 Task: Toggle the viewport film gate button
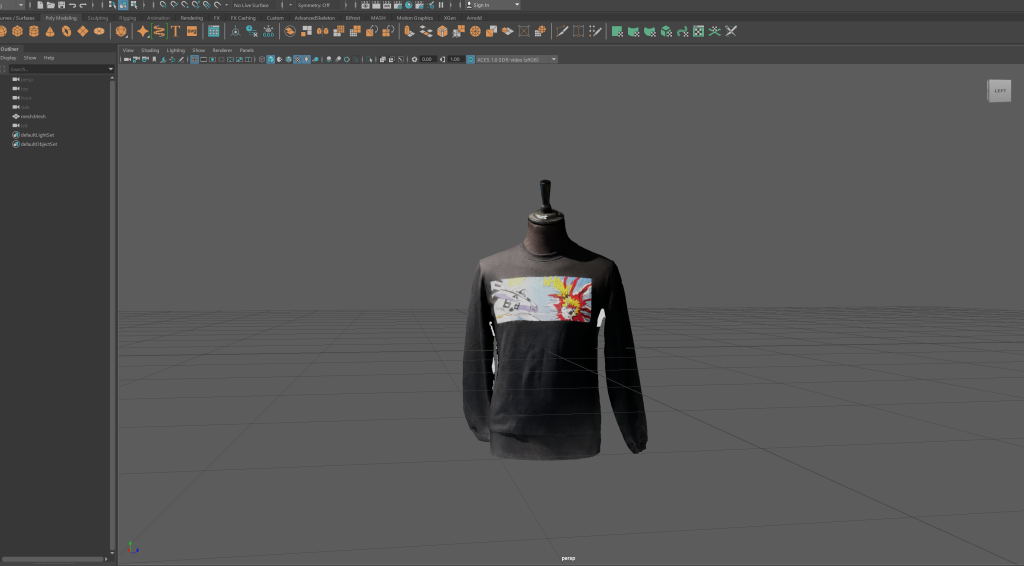tap(204, 59)
